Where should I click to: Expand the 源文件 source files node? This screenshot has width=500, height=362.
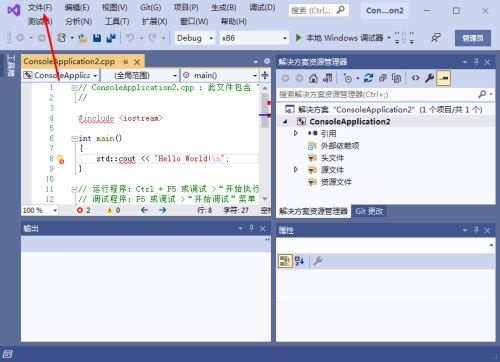click(x=295, y=170)
